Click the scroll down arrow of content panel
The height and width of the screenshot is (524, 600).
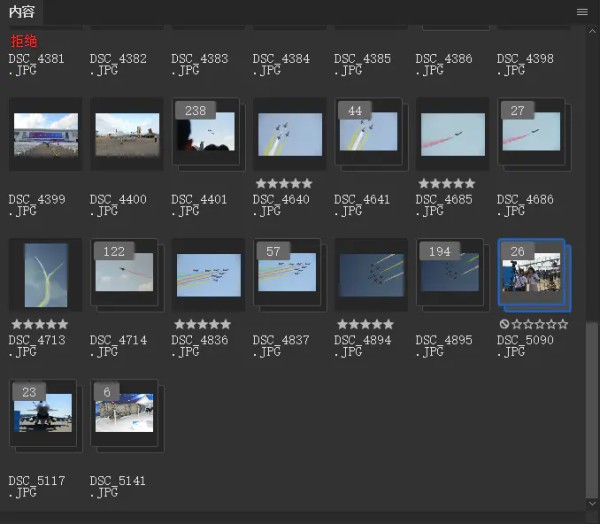point(592,504)
